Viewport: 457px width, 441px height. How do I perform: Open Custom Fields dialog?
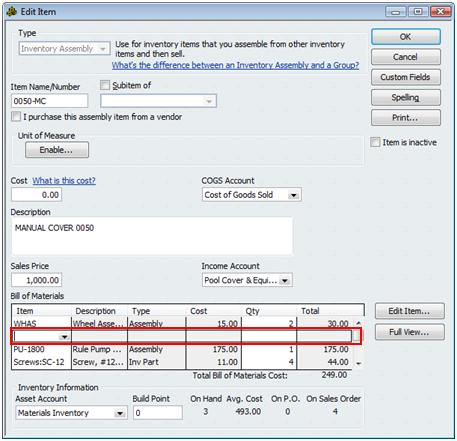(x=406, y=77)
